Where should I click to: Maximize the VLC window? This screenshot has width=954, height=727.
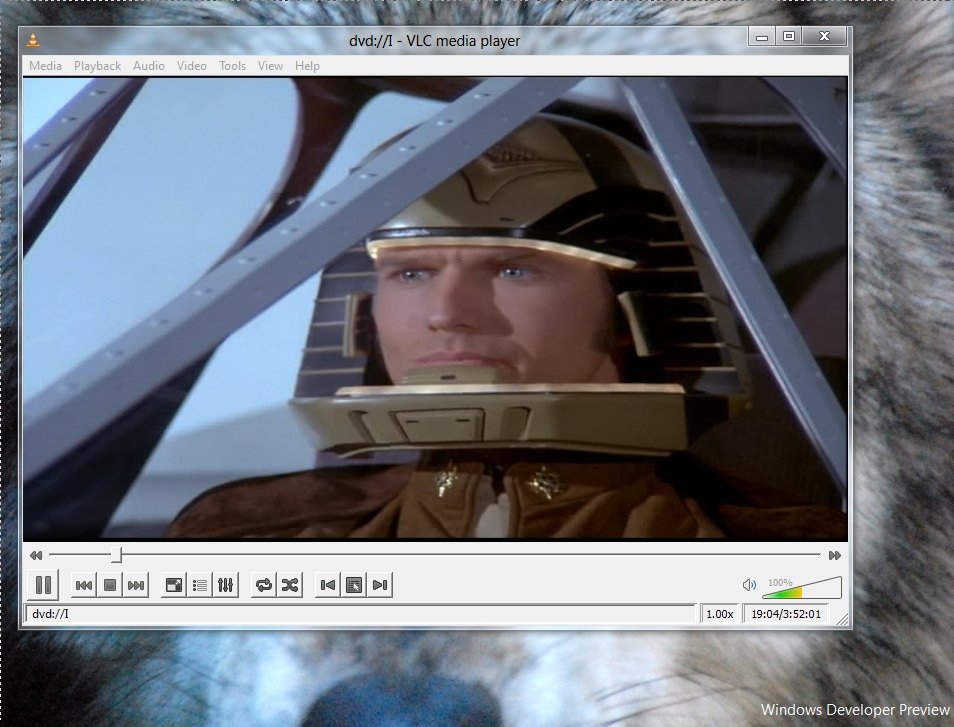789,37
